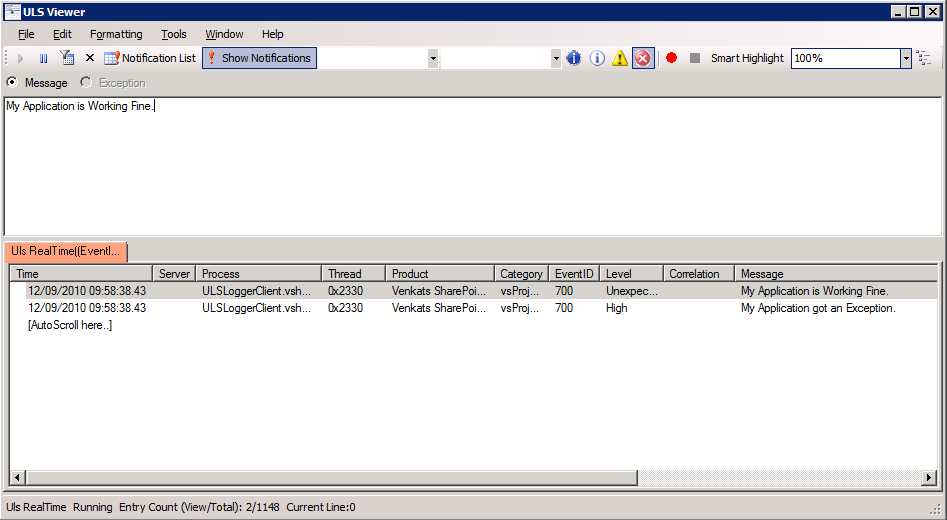Pause the real-time trace
The height and width of the screenshot is (520, 947).
pos(43,59)
